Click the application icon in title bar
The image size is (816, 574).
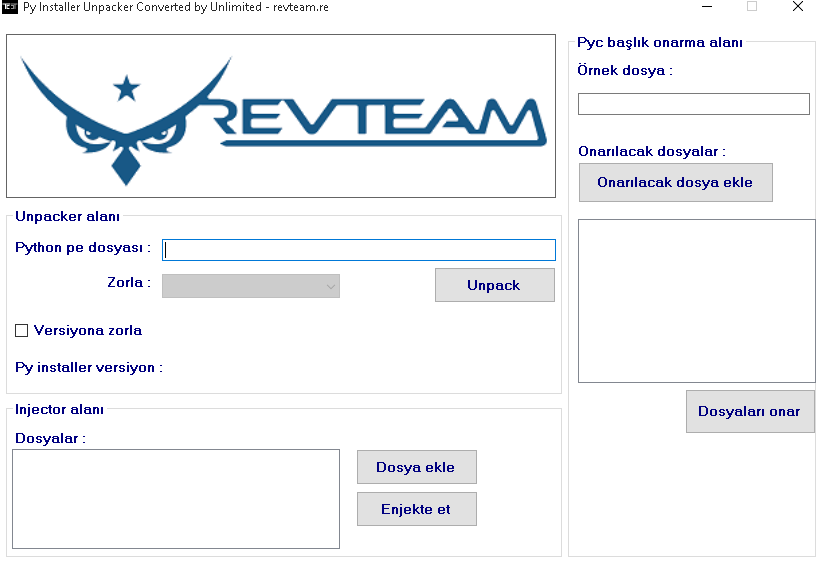point(10,7)
